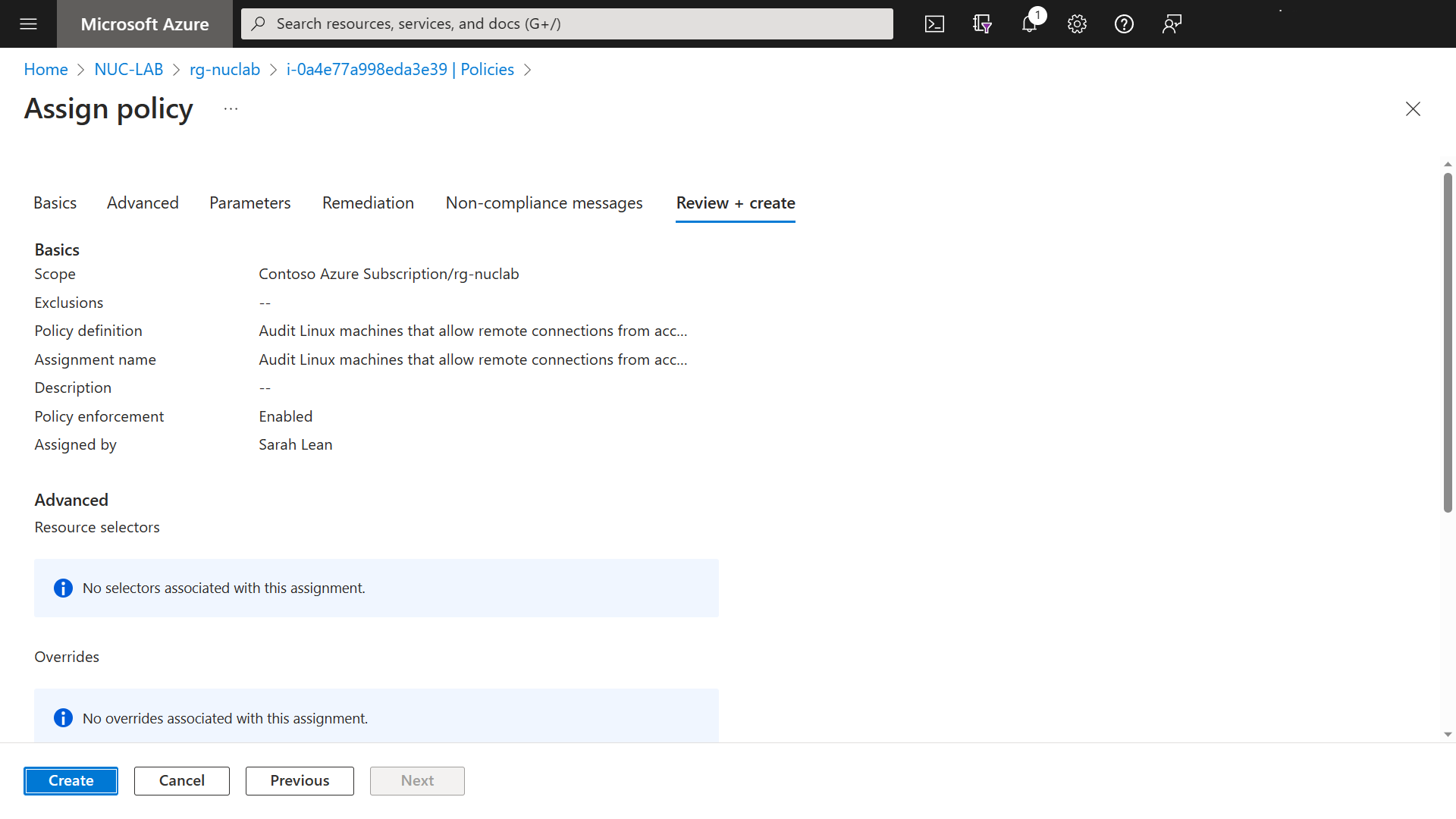Create the policy assignment

click(71, 780)
